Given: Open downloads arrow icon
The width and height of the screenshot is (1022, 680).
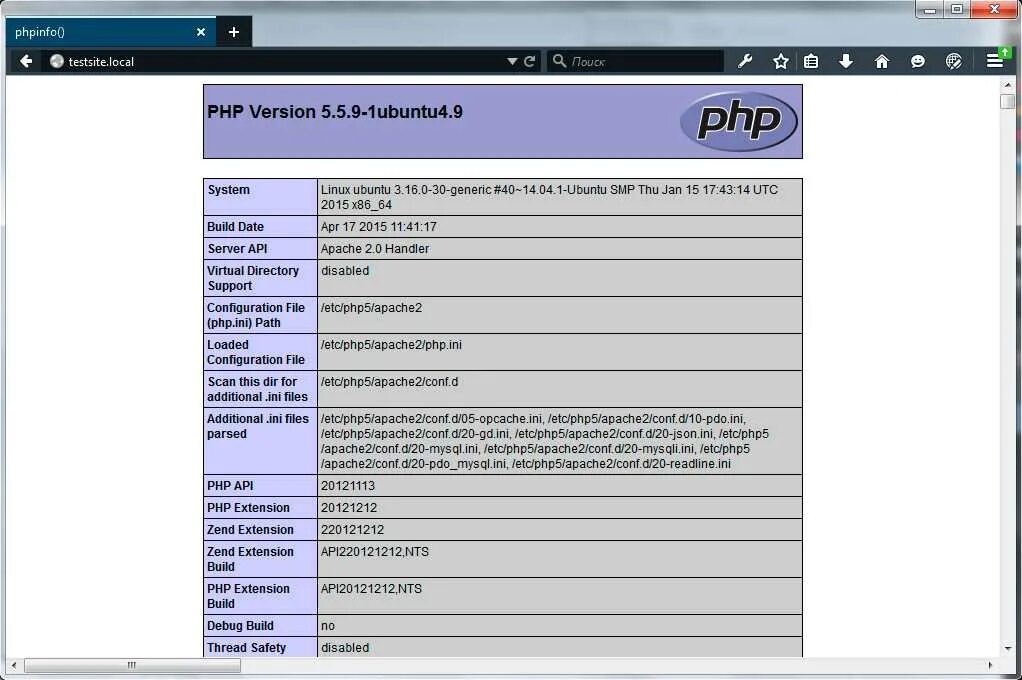Looking at the screenshot, I should [846, 61].
